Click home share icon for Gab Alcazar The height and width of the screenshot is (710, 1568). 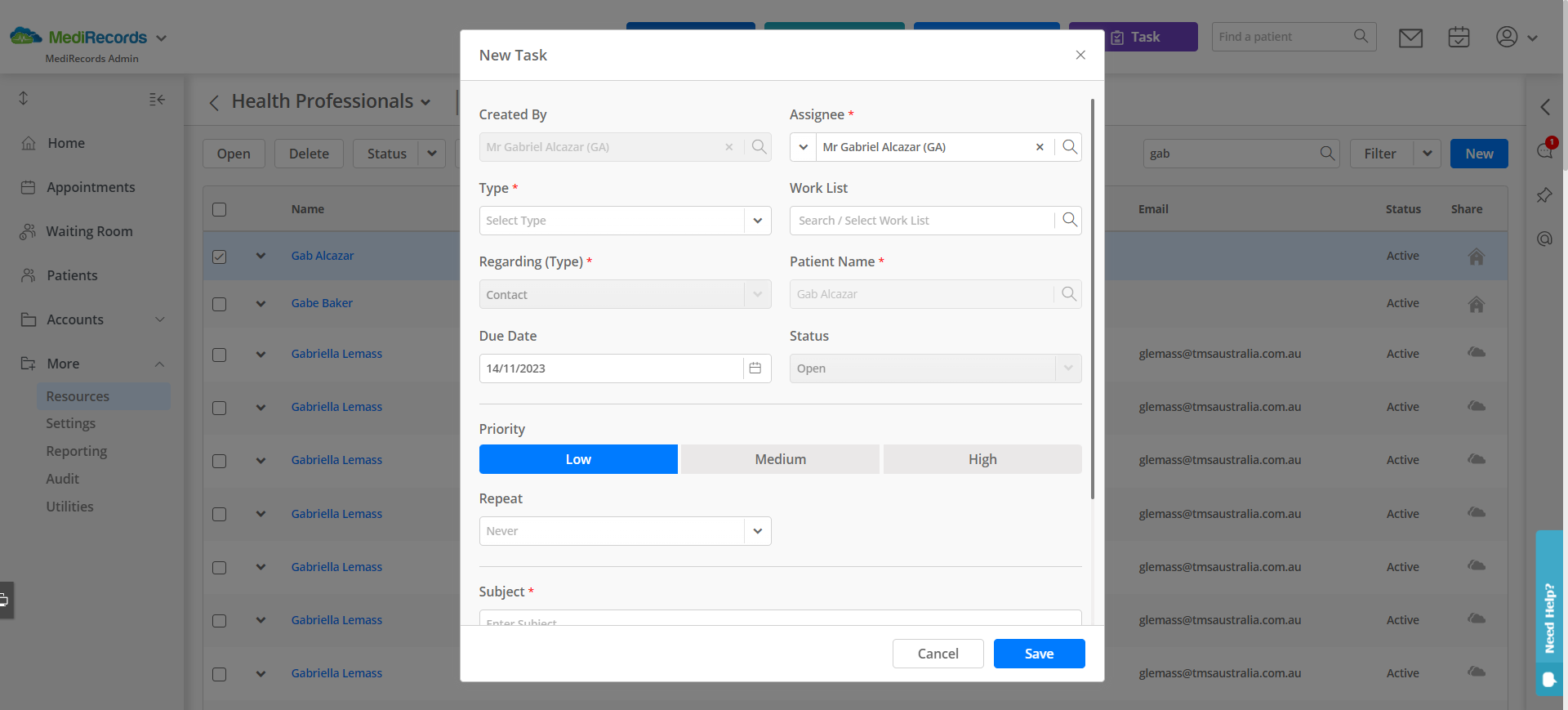1476,257
